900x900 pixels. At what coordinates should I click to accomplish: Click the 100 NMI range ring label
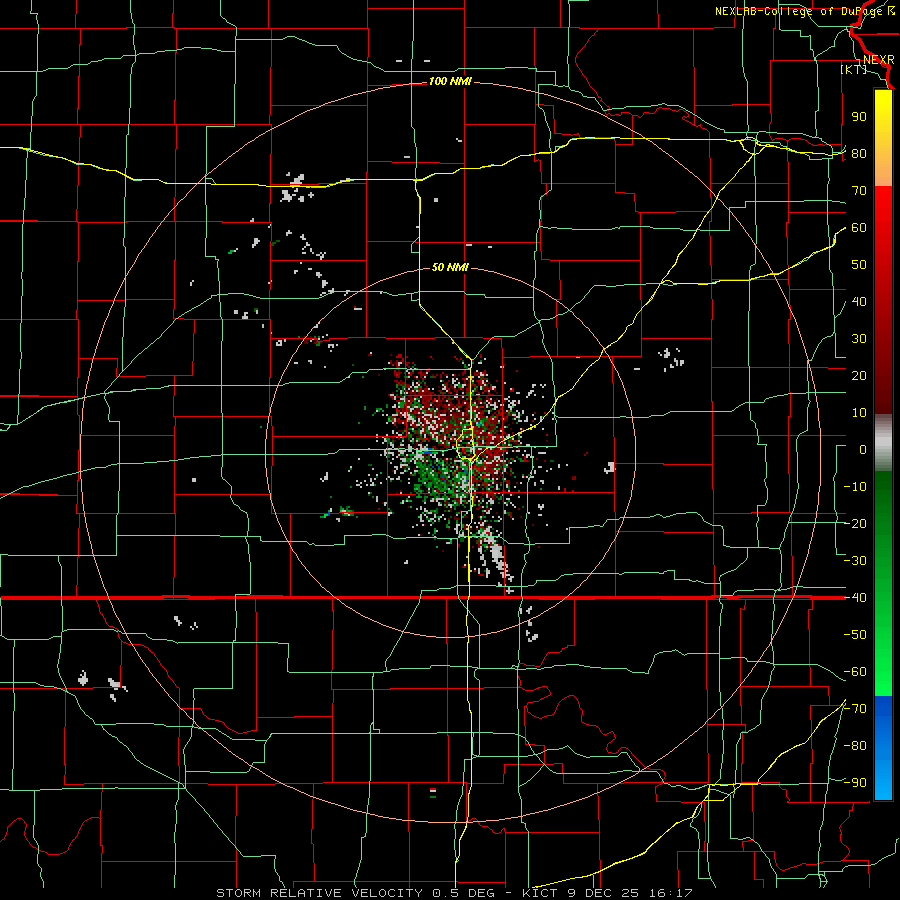[x=450, y=82]
